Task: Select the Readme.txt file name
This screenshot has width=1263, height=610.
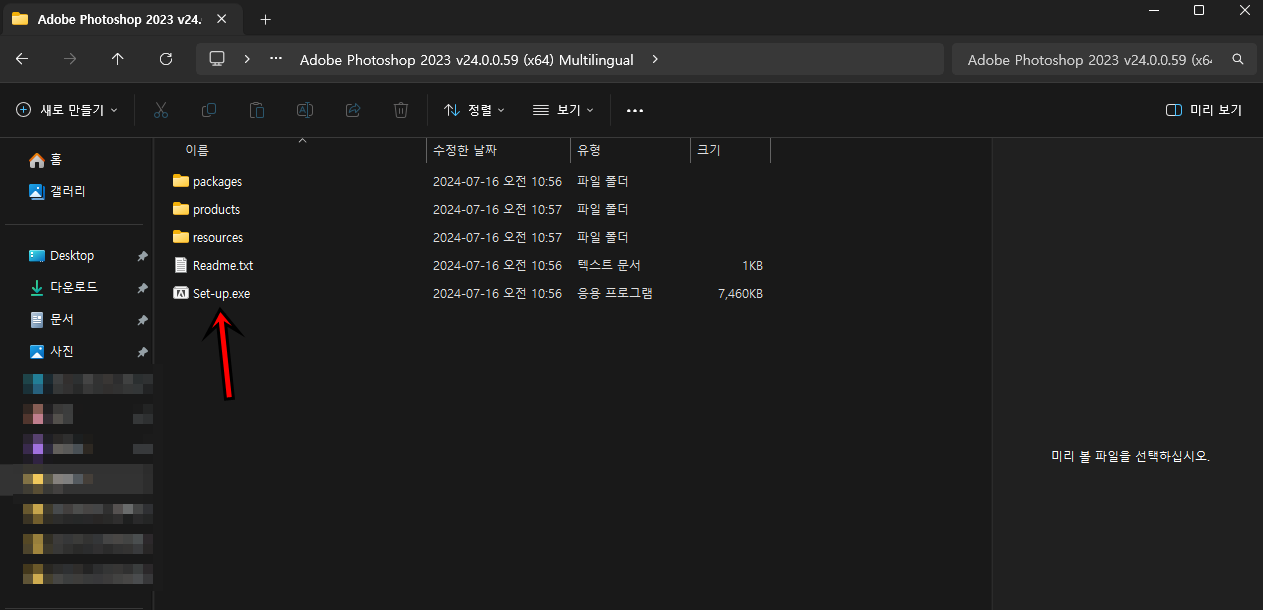Action: click(x=223, y=265)
